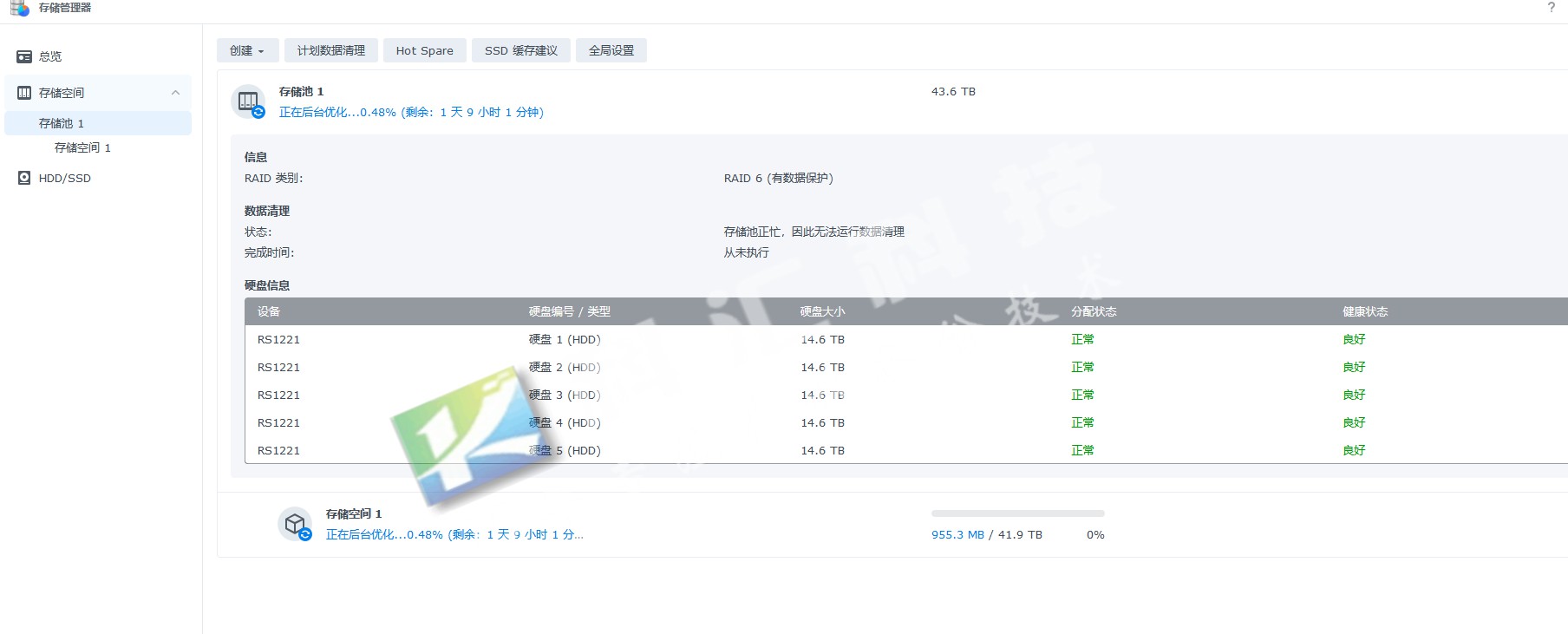Click the 存储空间 1 volume cube icon
Screen dimensions: 1568x634
[x=295, y=524]
